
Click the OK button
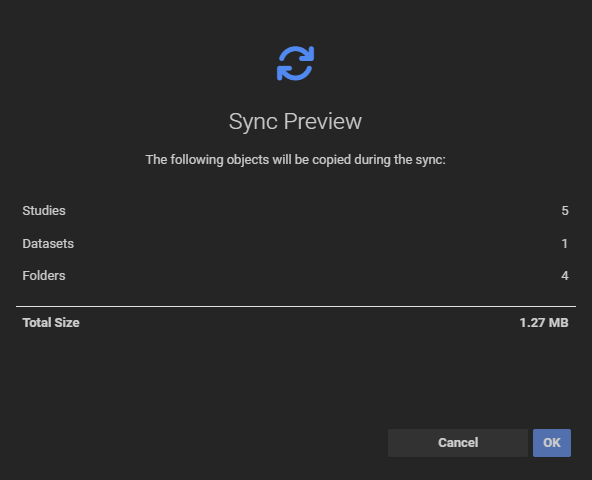552,443
